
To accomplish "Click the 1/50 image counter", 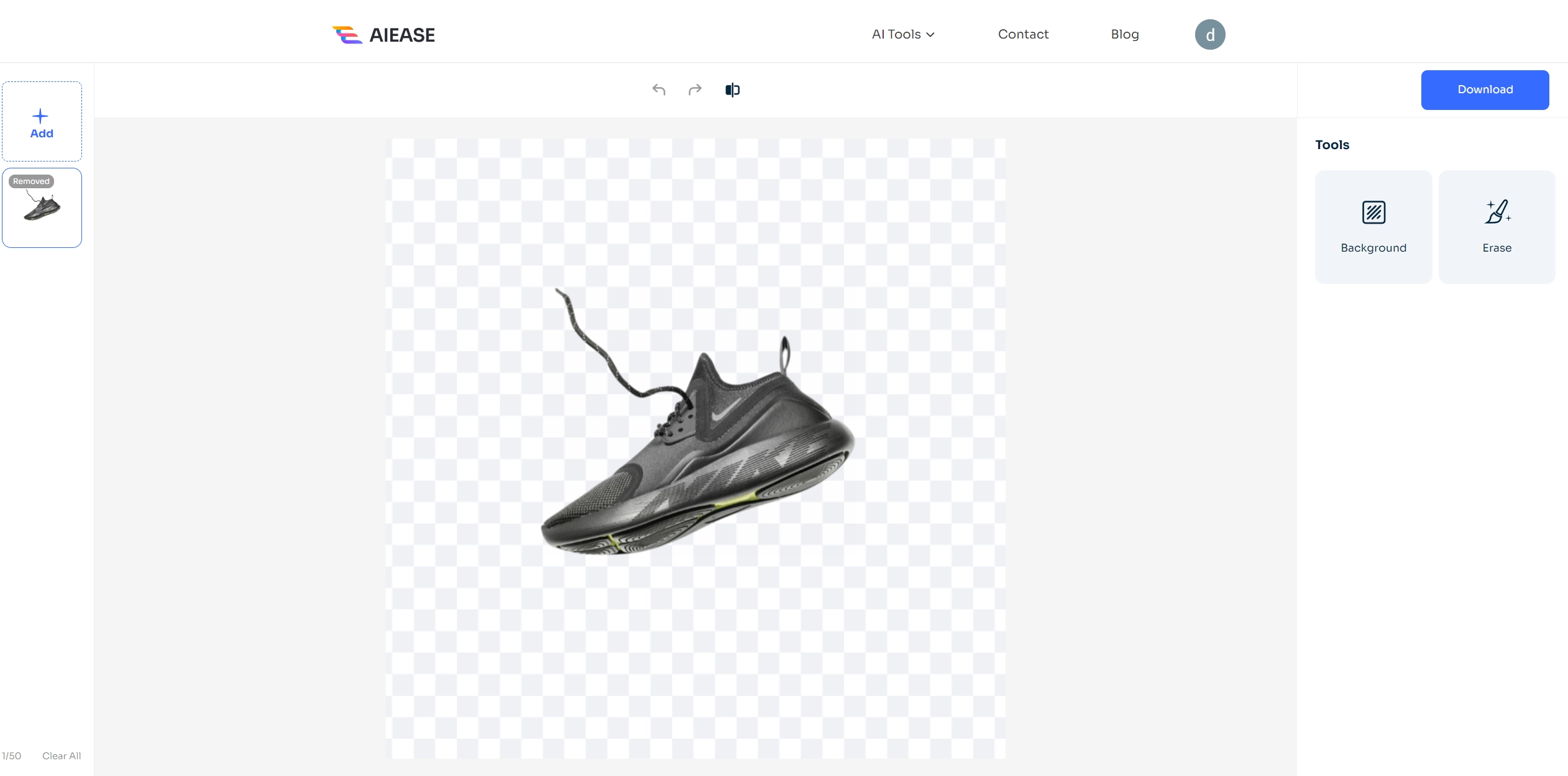I will [x=12, y=755].
